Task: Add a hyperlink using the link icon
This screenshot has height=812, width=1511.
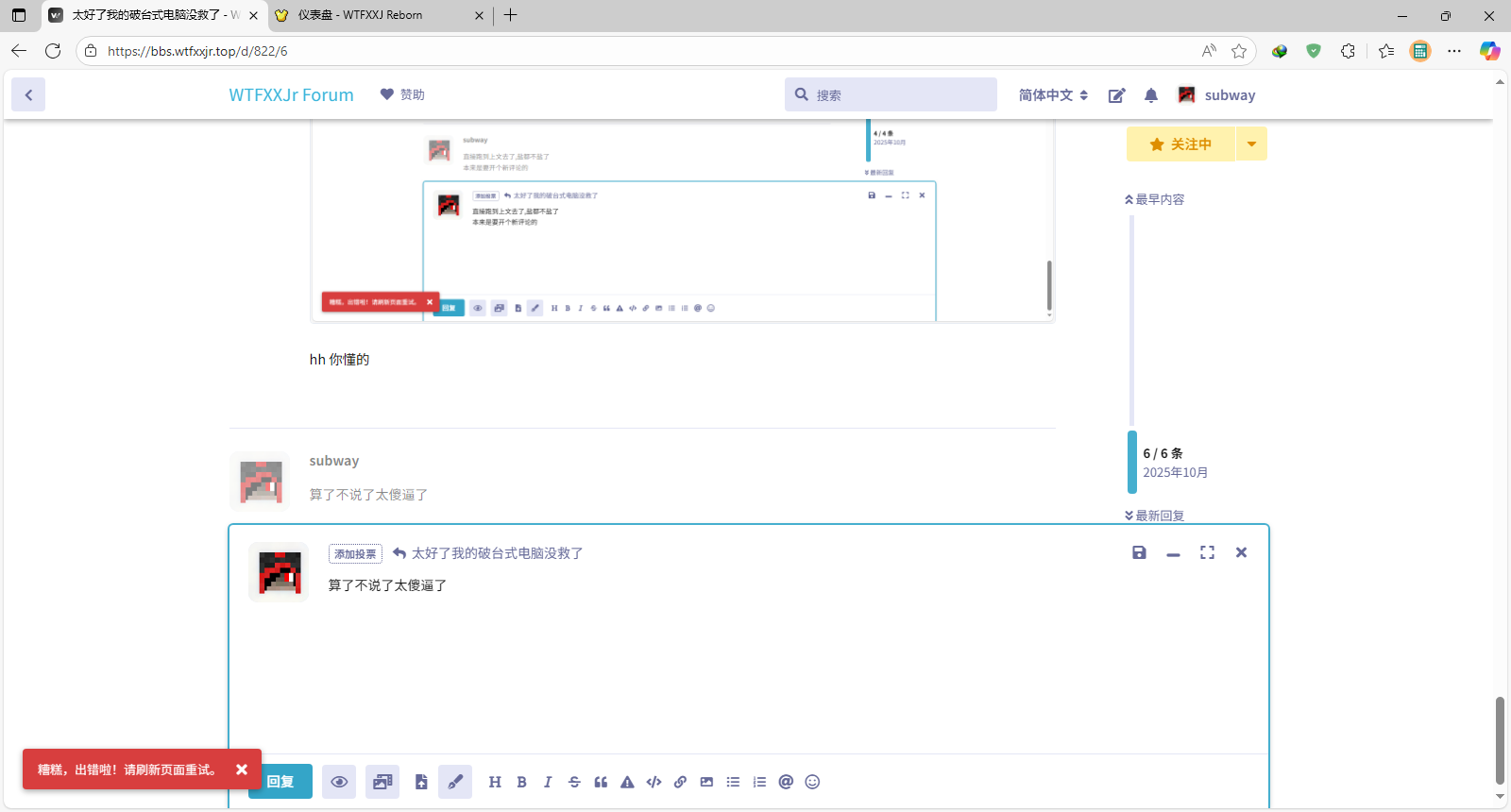Action: (680, 782)
